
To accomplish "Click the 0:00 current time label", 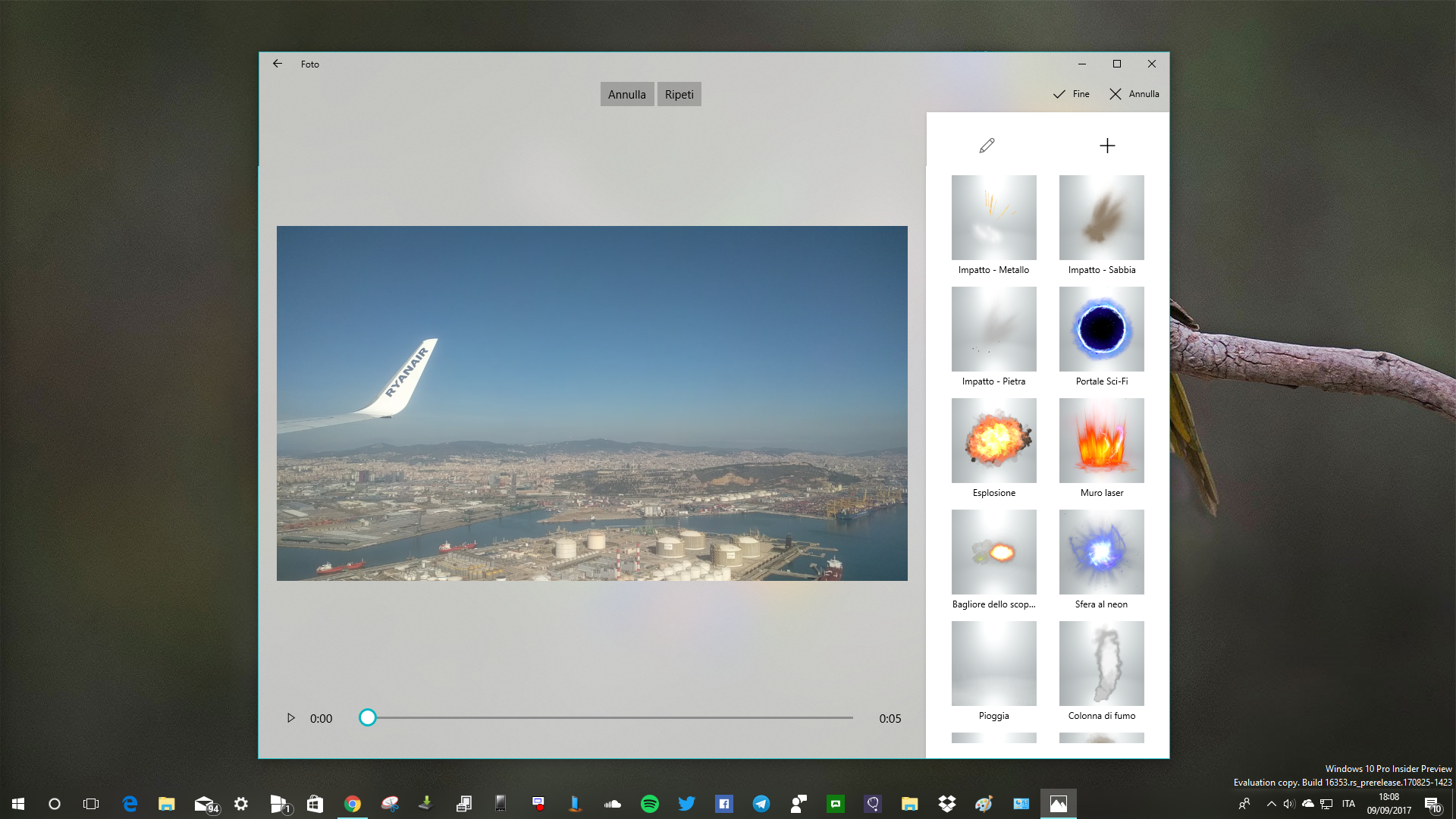I will (321, 719).
